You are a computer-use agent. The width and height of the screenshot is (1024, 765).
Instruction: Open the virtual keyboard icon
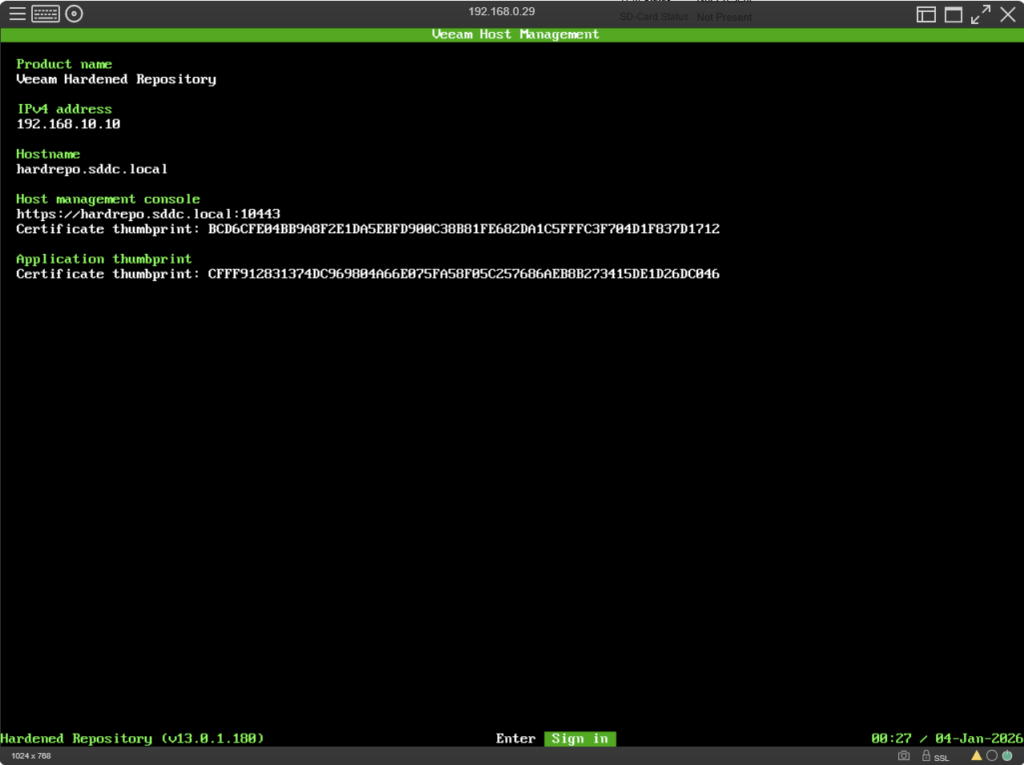45,14
